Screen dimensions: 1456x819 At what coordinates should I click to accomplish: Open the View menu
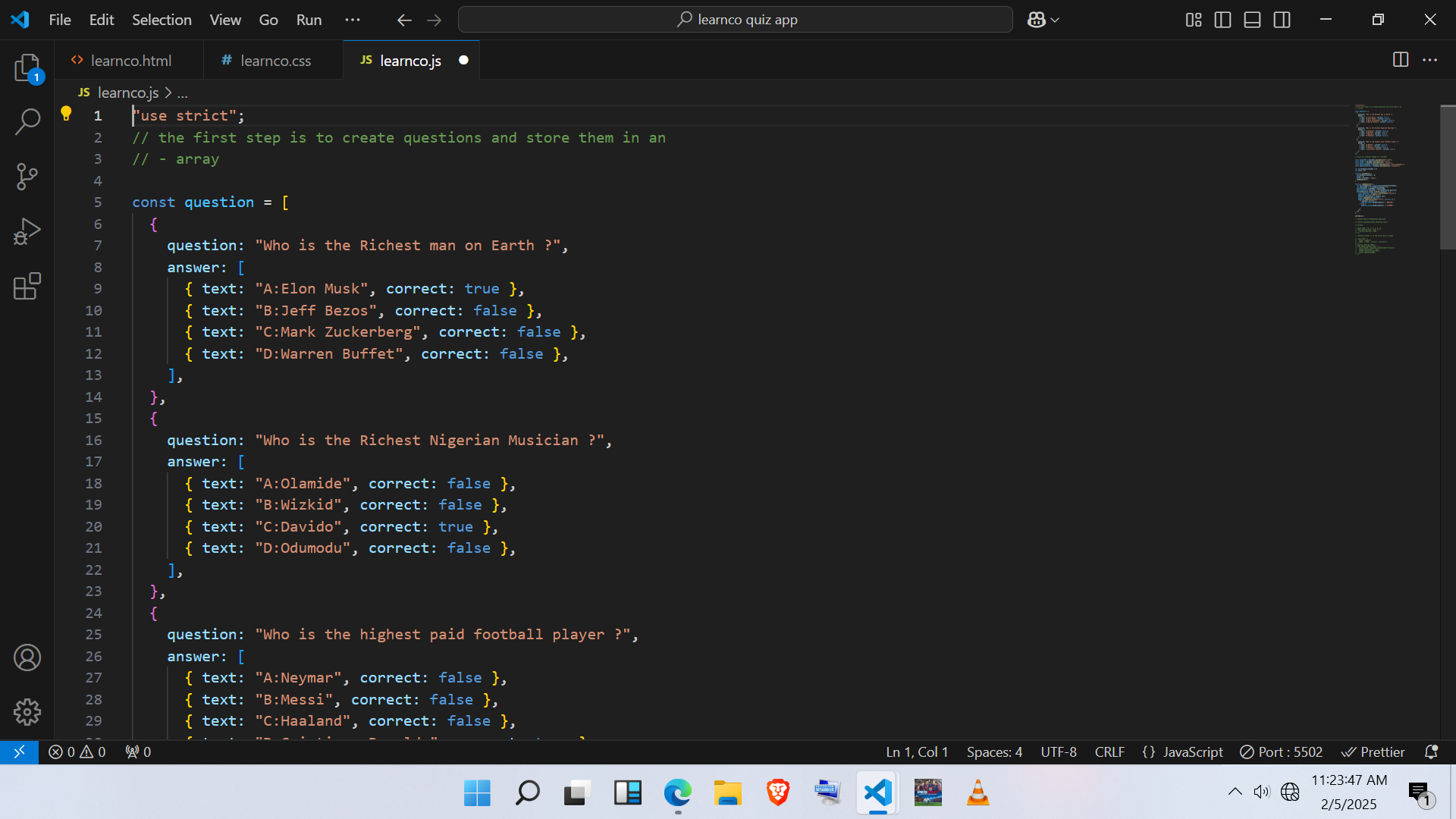pos(225,20)
